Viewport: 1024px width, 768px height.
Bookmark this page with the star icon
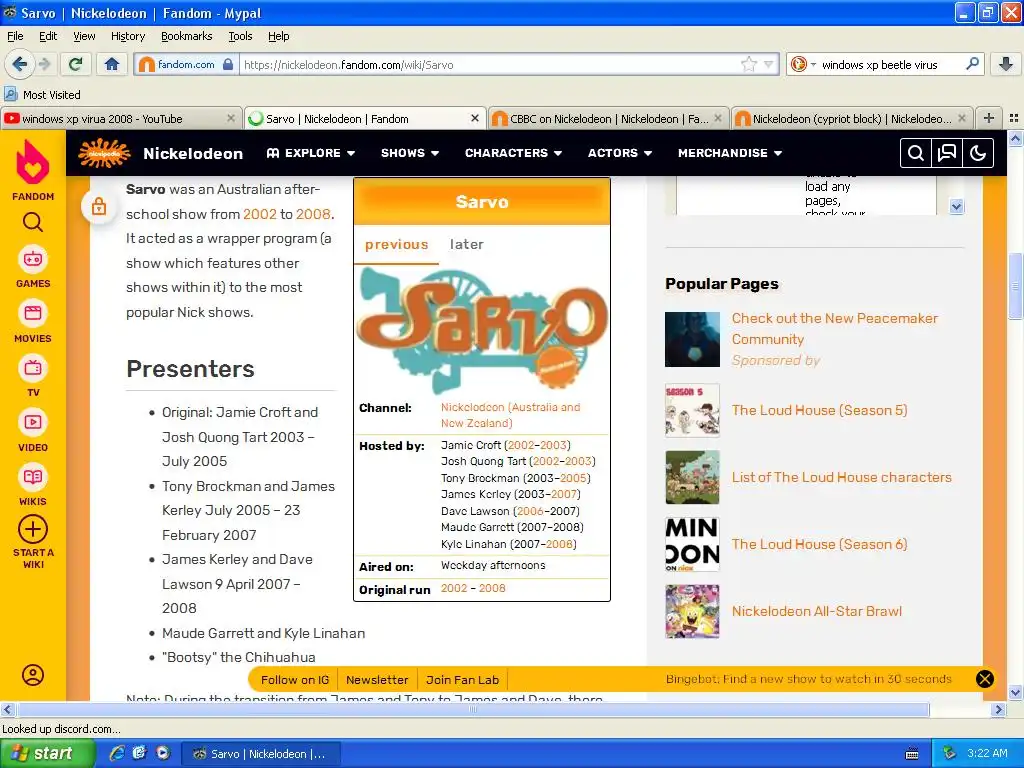(x=748, y=64)
